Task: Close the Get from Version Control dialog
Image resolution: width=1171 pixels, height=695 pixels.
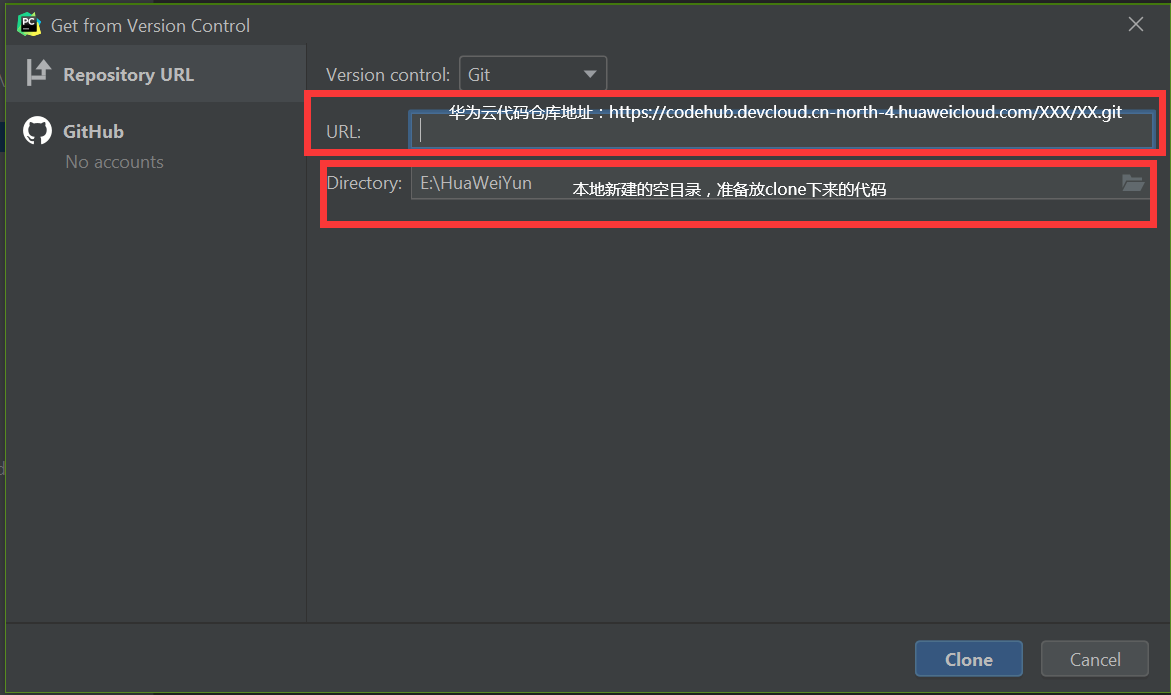Action: (1136, 25)
